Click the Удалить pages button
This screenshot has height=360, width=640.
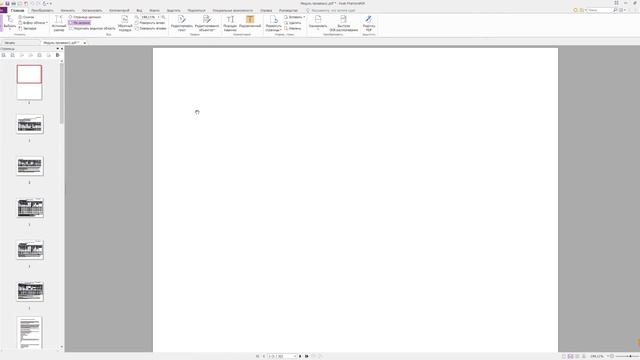pos(293,23)
